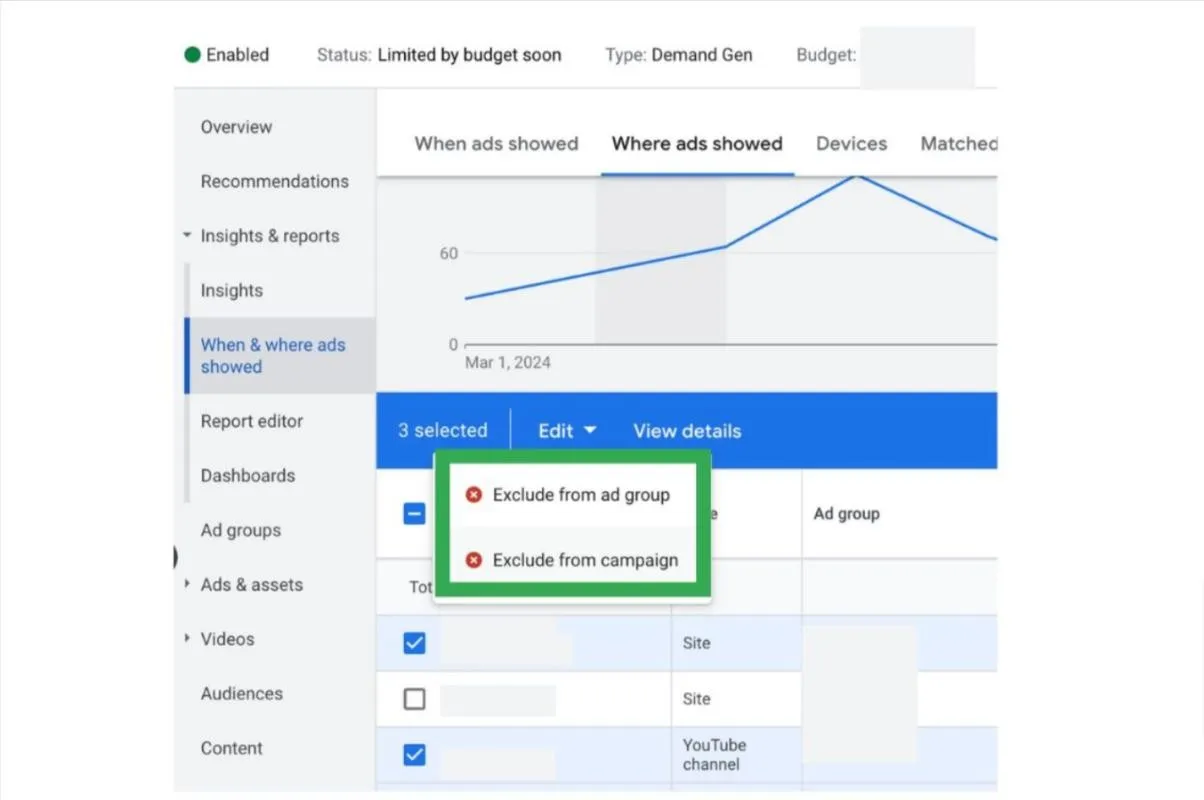1204x800 pixels.
Task: Uncheck the YouTube channel row checkbox
Action: coord(414,755)
